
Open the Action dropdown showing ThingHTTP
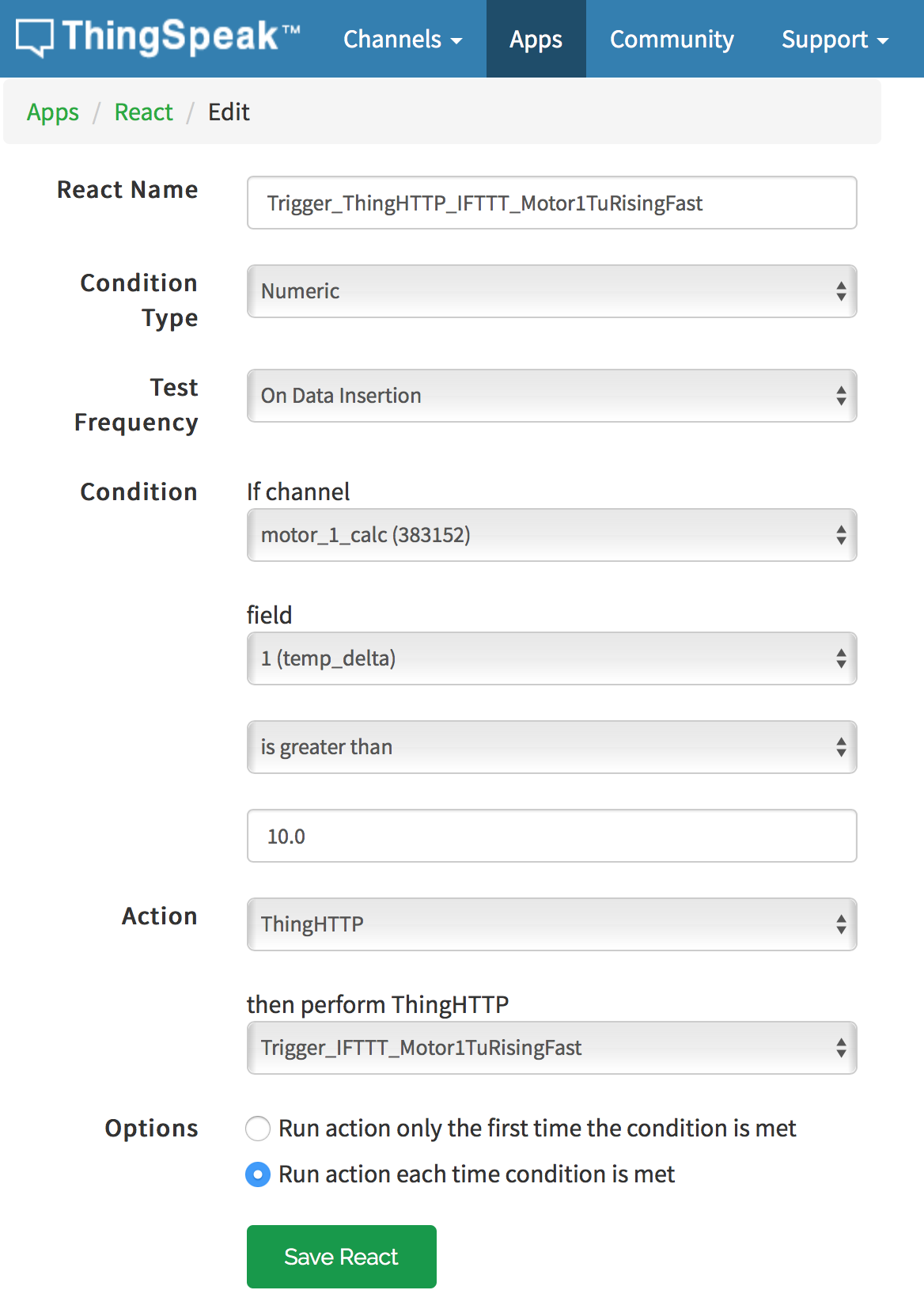[x=551, y=924]
